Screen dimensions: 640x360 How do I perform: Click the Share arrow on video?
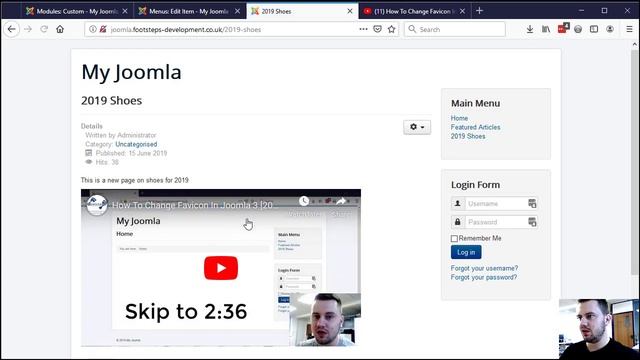pyautogui.click(x=340, y=201)
